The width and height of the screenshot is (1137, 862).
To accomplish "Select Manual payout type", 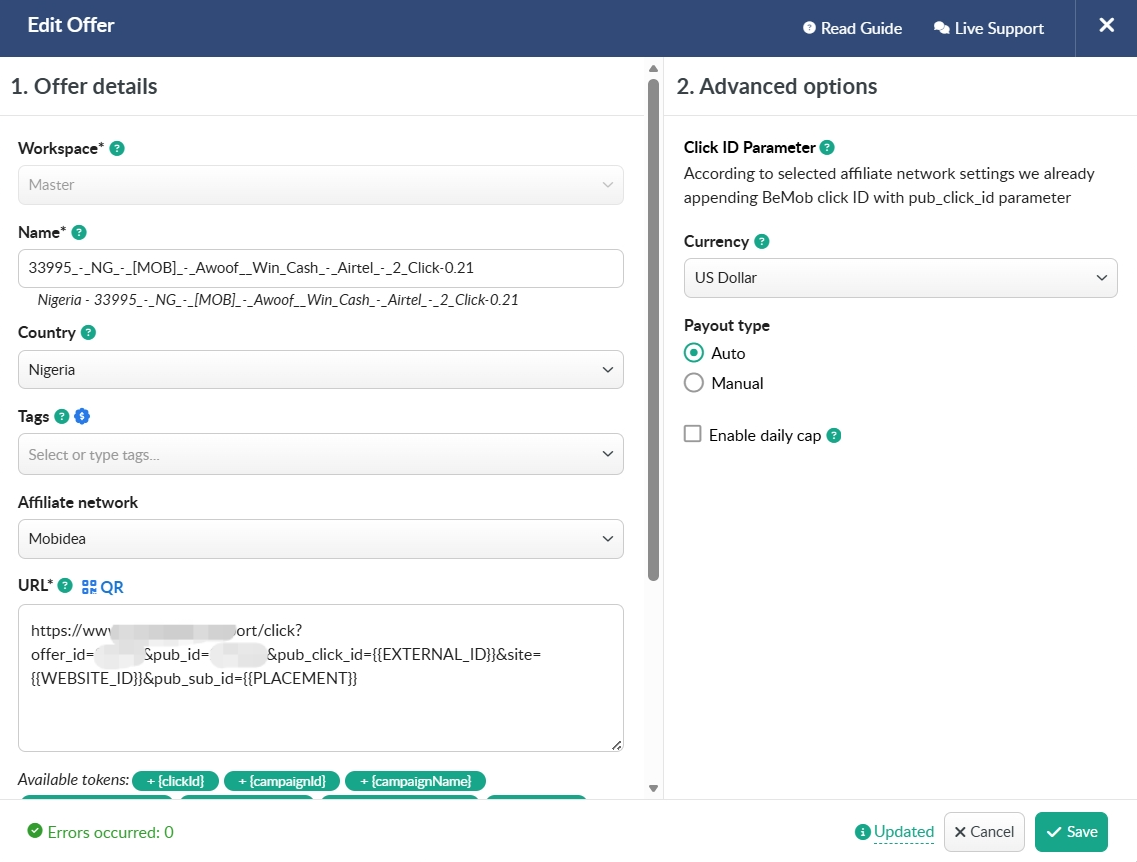I will point(694,383).
